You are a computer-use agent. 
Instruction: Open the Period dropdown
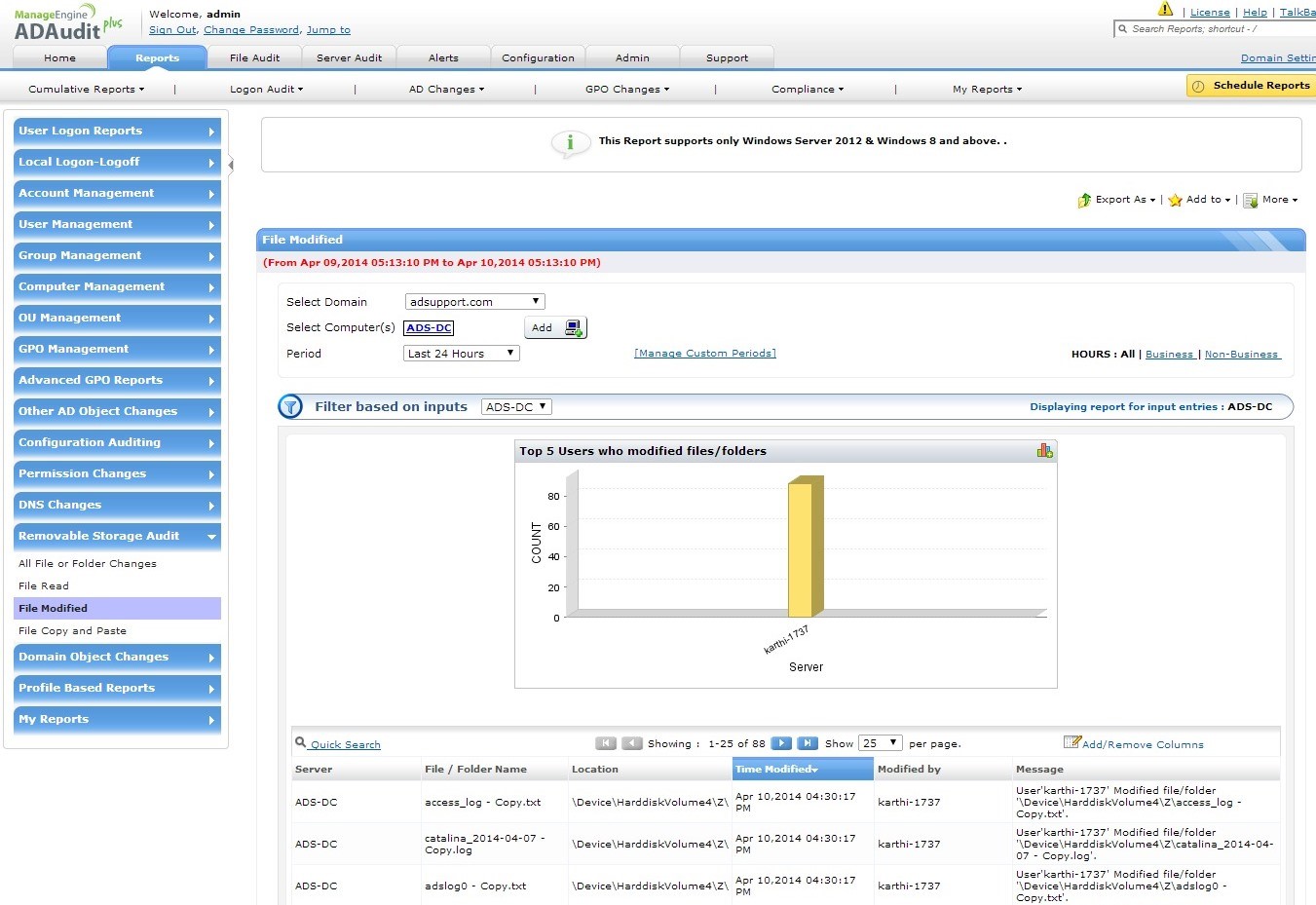click(x=461, y=354)
